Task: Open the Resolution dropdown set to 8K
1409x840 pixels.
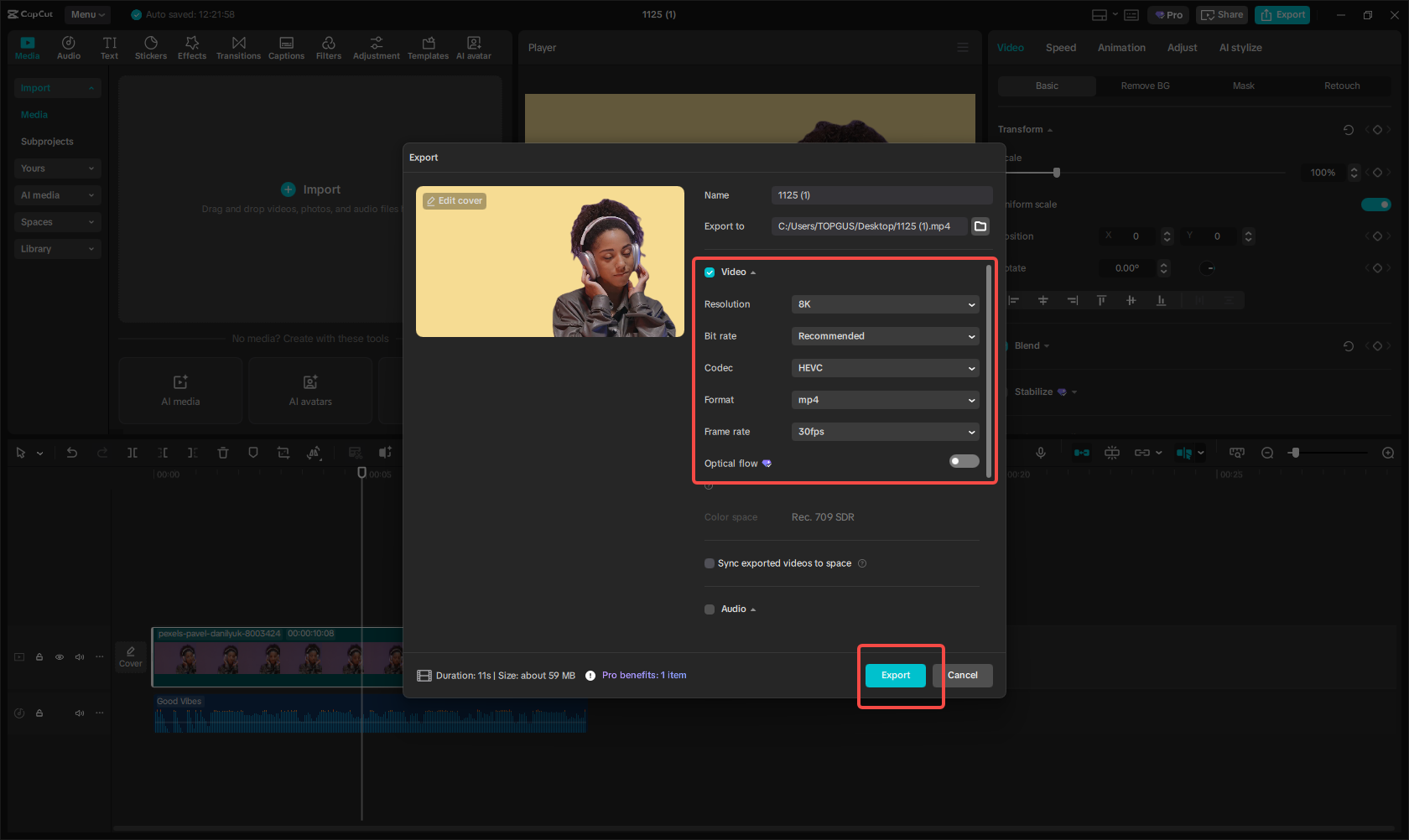Action: point(885,303)
